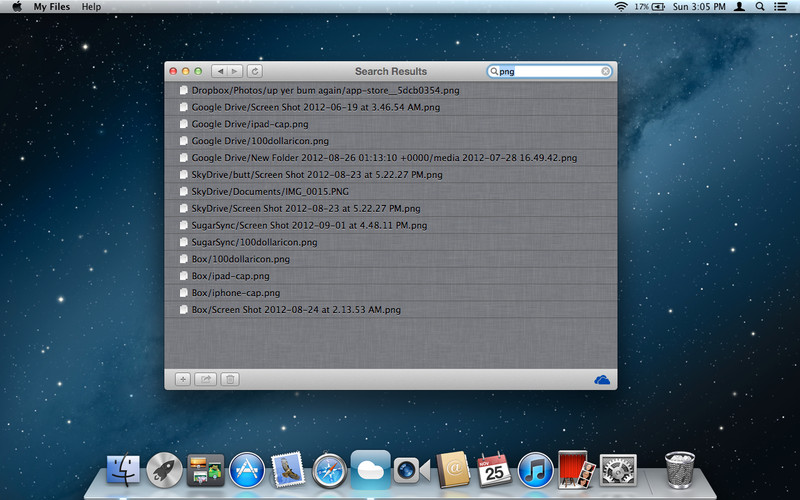Click the magnifier icon in search box

tap(493, 71)
